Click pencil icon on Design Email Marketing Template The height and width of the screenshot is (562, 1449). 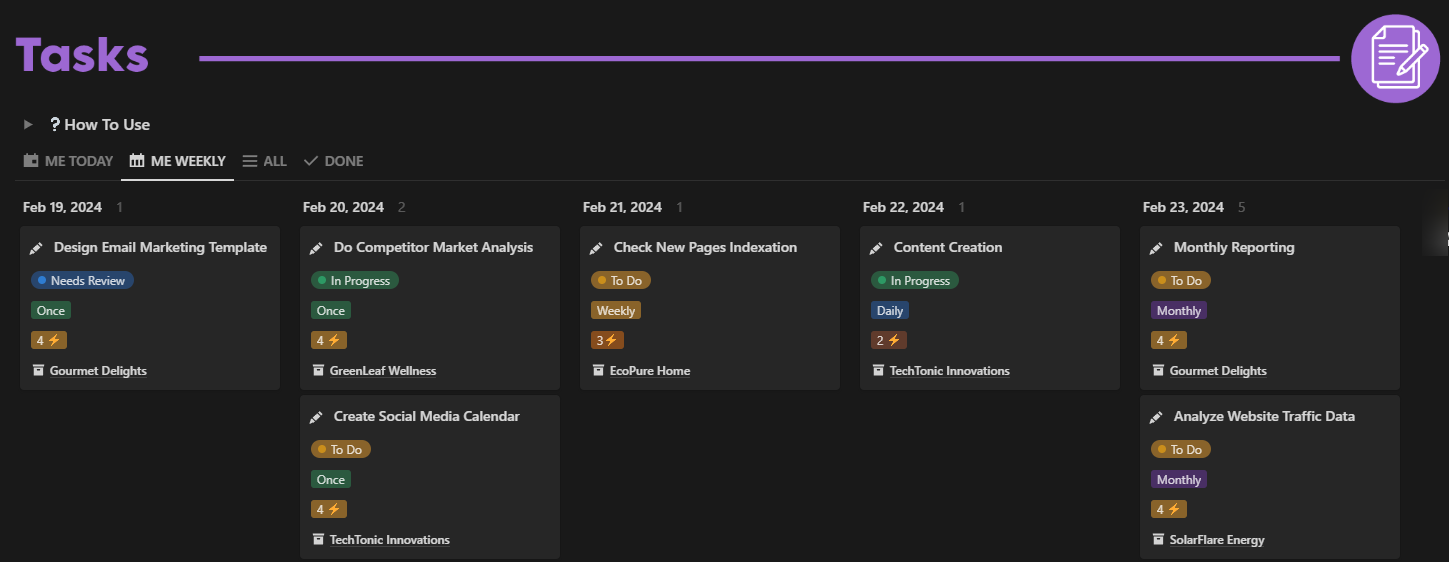[x=36, y=248]
